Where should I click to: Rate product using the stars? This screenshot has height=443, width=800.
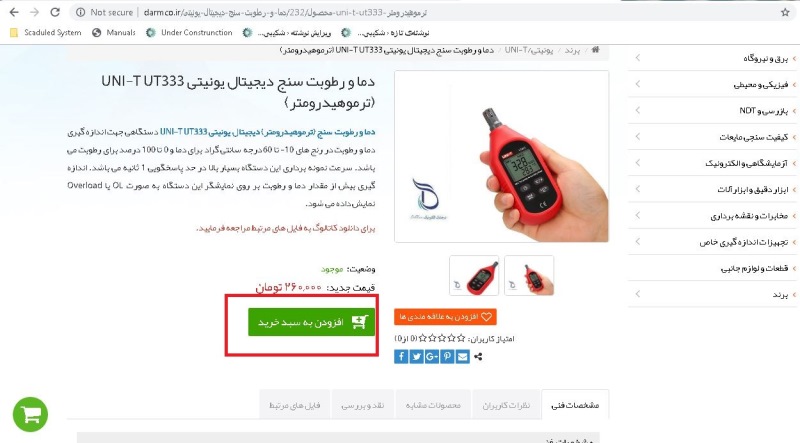pyautogui.click(x=442, y=338)
